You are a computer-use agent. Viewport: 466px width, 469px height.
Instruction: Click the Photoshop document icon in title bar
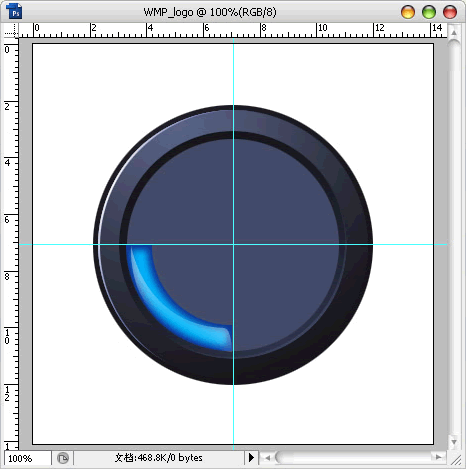coord(14,11)
